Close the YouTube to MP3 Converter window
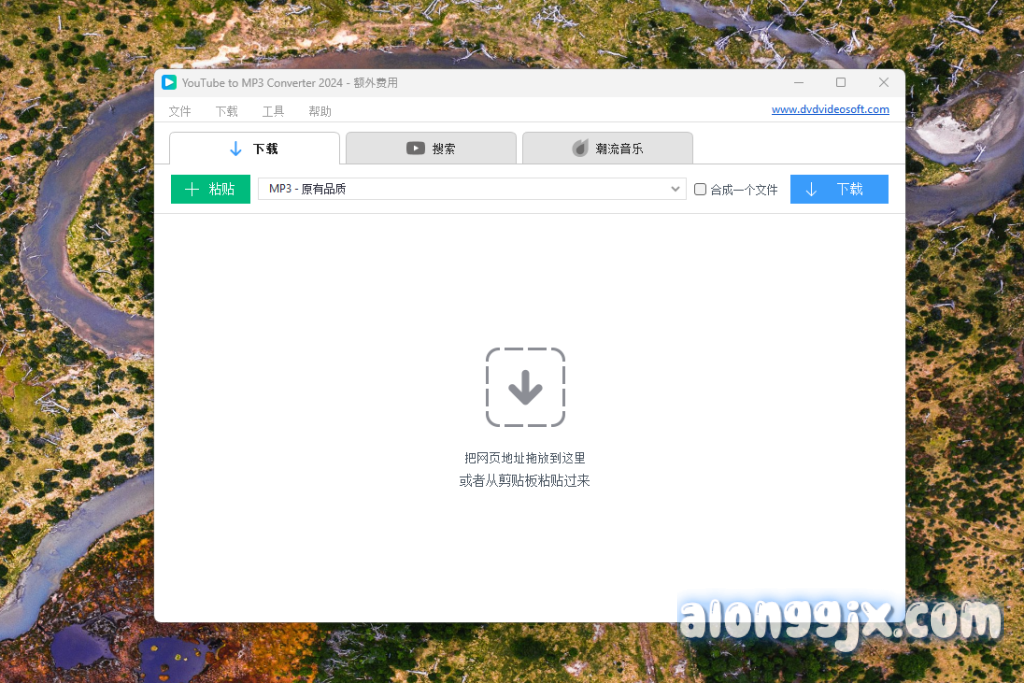 point(884,82)
